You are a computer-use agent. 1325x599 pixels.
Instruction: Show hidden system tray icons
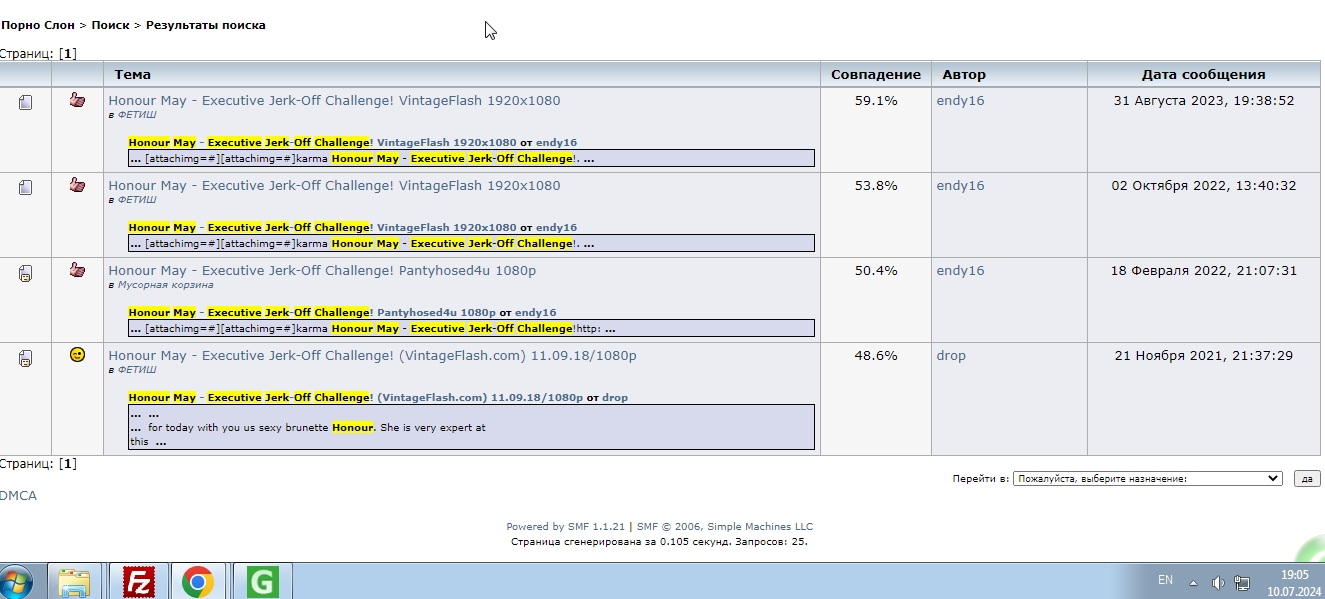pos(1193,582)
